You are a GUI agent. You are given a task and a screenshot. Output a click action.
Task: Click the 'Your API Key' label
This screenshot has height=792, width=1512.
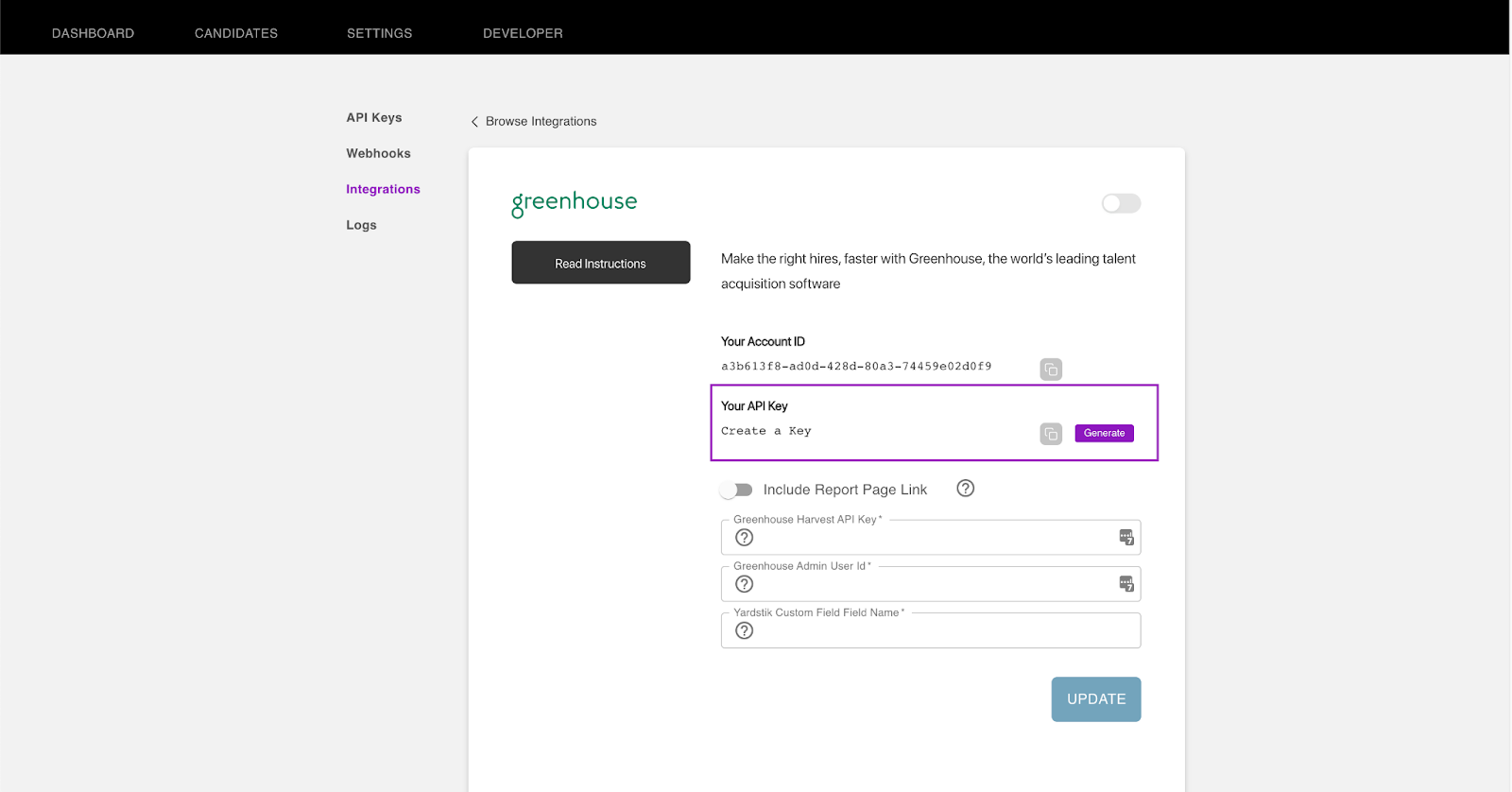pos(754,406)
